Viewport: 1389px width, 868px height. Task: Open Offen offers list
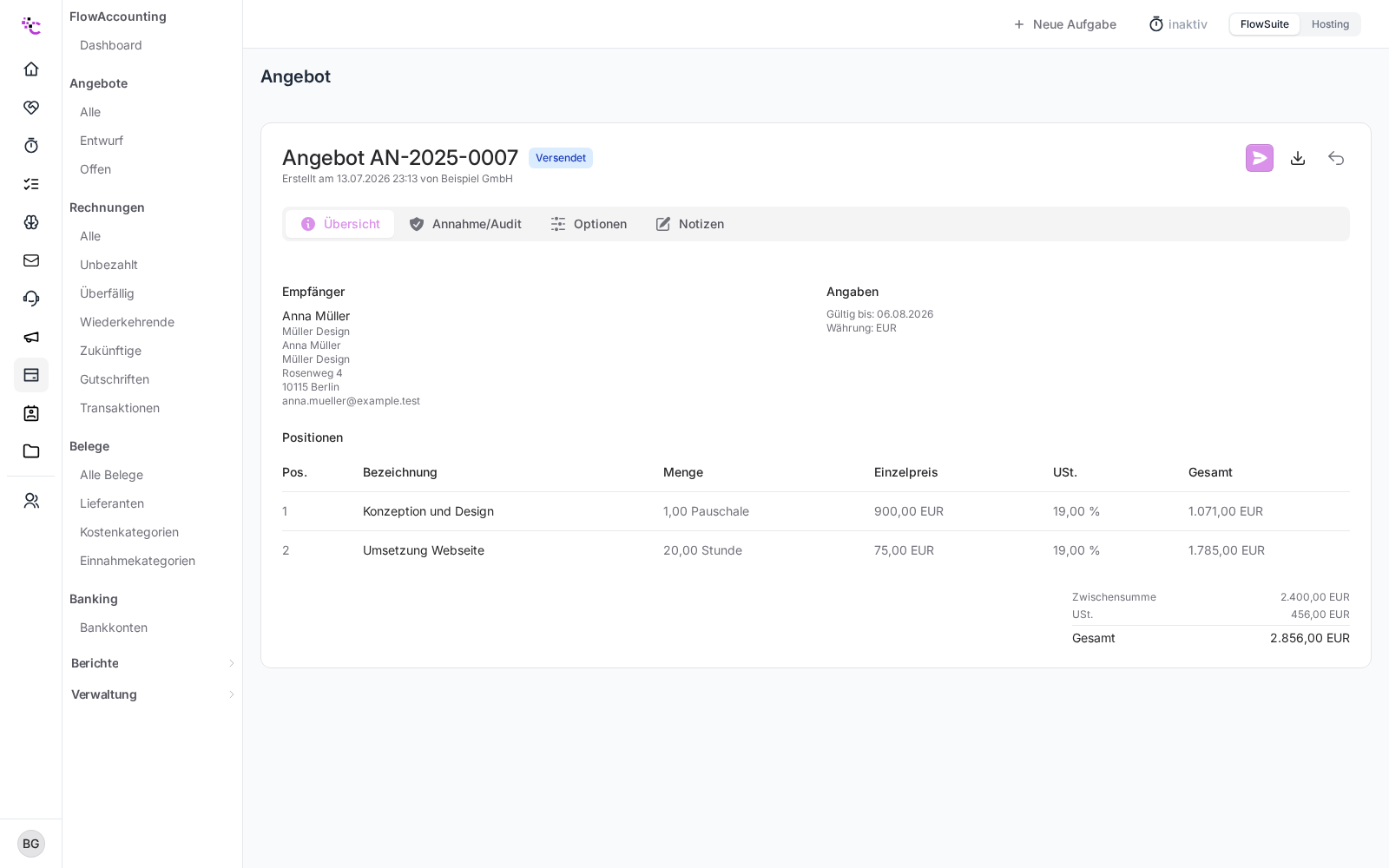click(x=95, y=169)
